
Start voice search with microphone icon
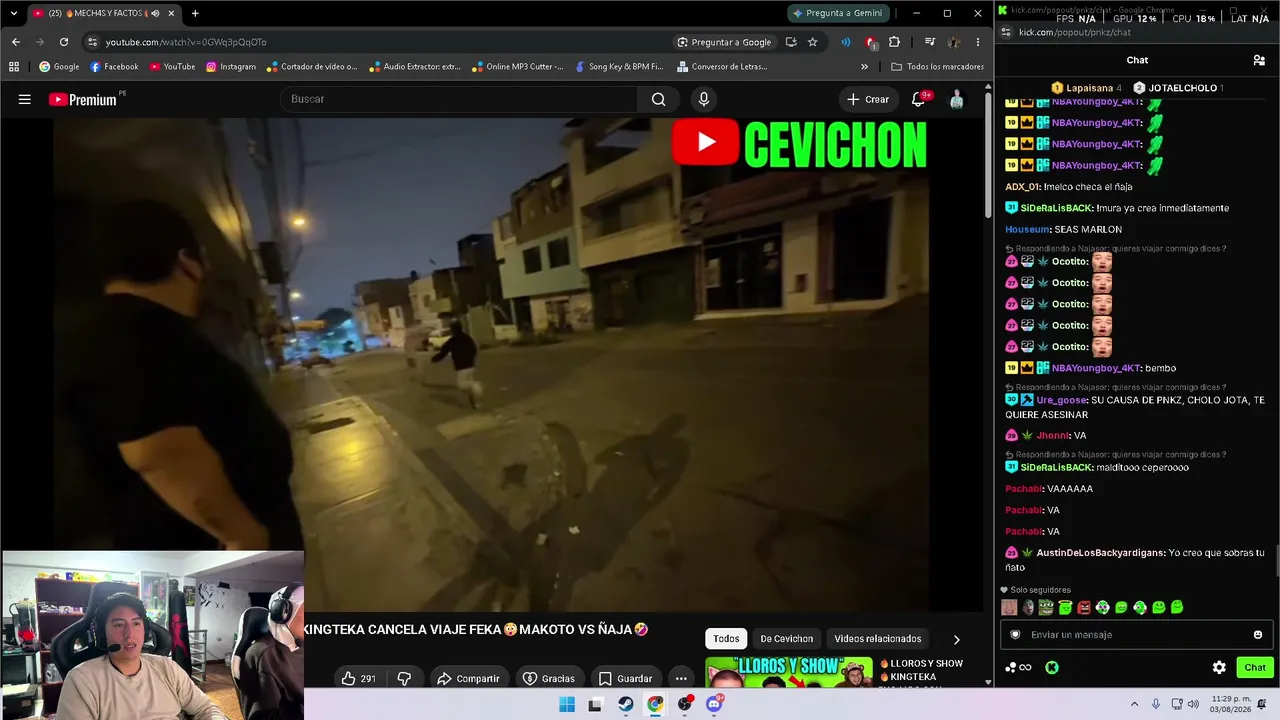[704, 99]
